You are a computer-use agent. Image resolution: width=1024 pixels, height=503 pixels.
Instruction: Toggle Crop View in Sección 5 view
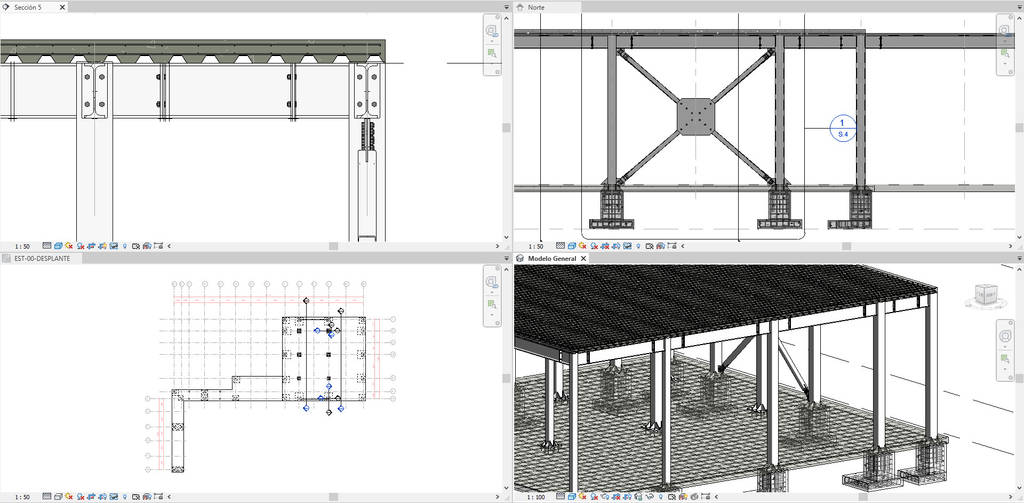[x=91, y=246]
